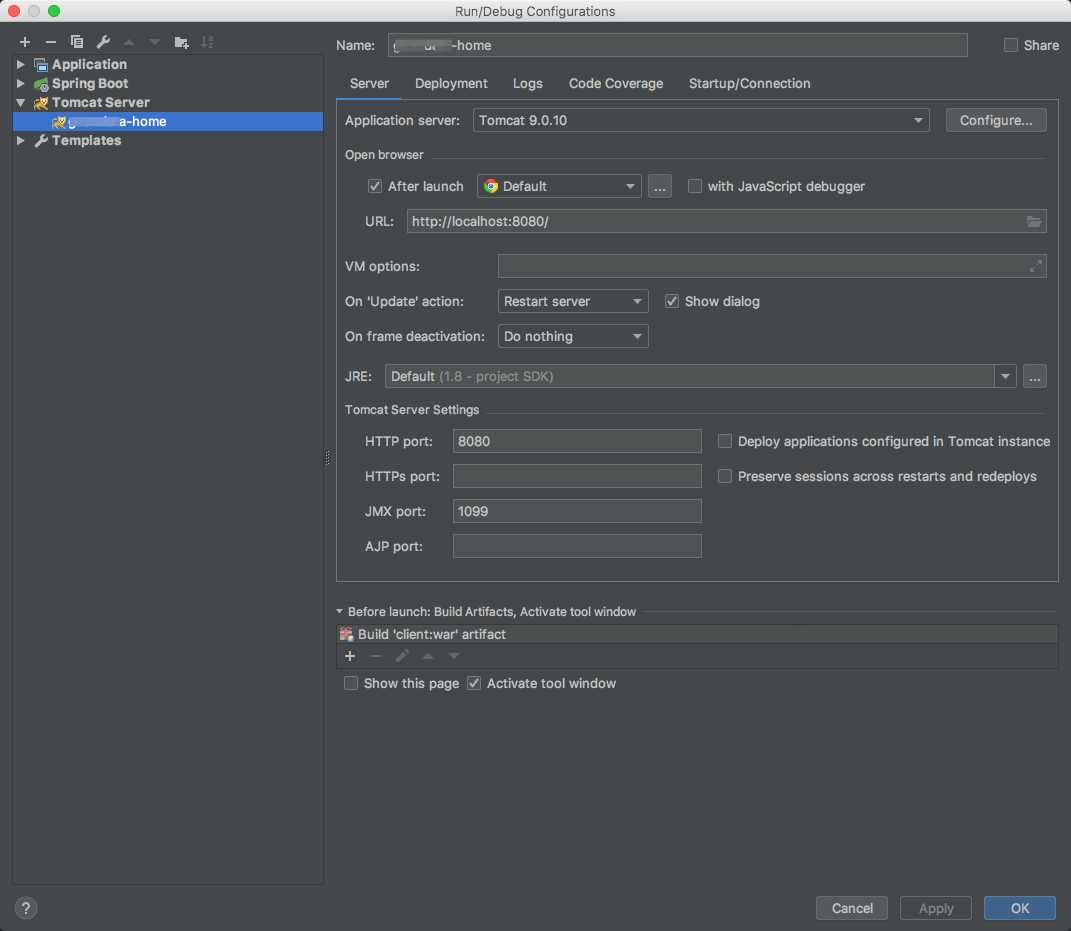Edit the before launch task
The height and width of the screenshot is (931, 1071).
click(x=402, y=656)
